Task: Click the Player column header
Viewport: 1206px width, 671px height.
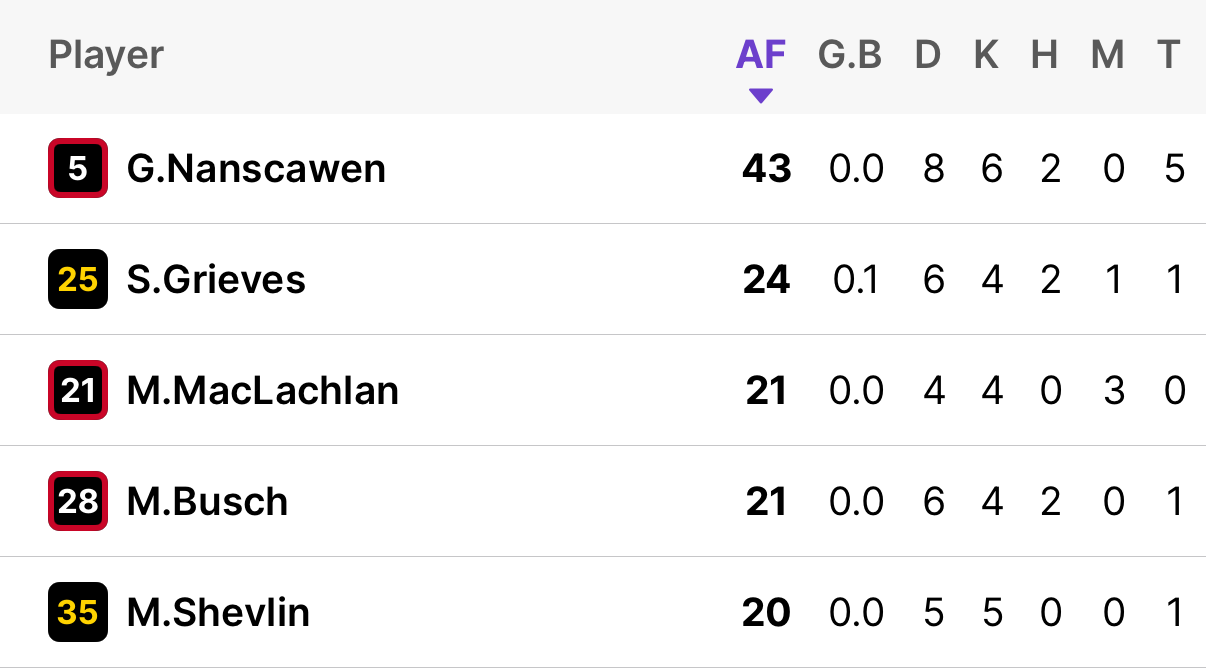Action: point(106,55)
